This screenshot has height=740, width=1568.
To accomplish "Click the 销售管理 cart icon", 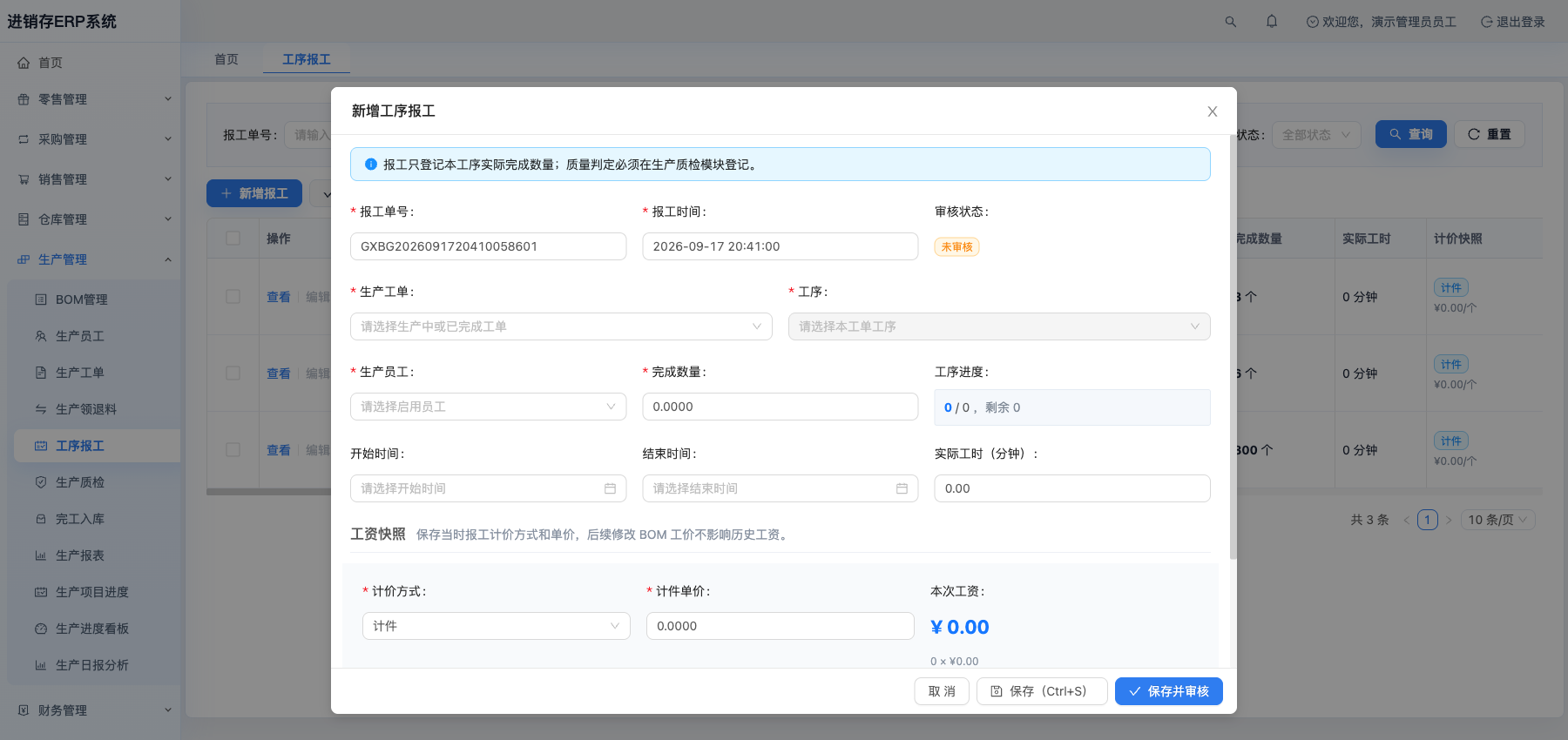I will 24,179.
